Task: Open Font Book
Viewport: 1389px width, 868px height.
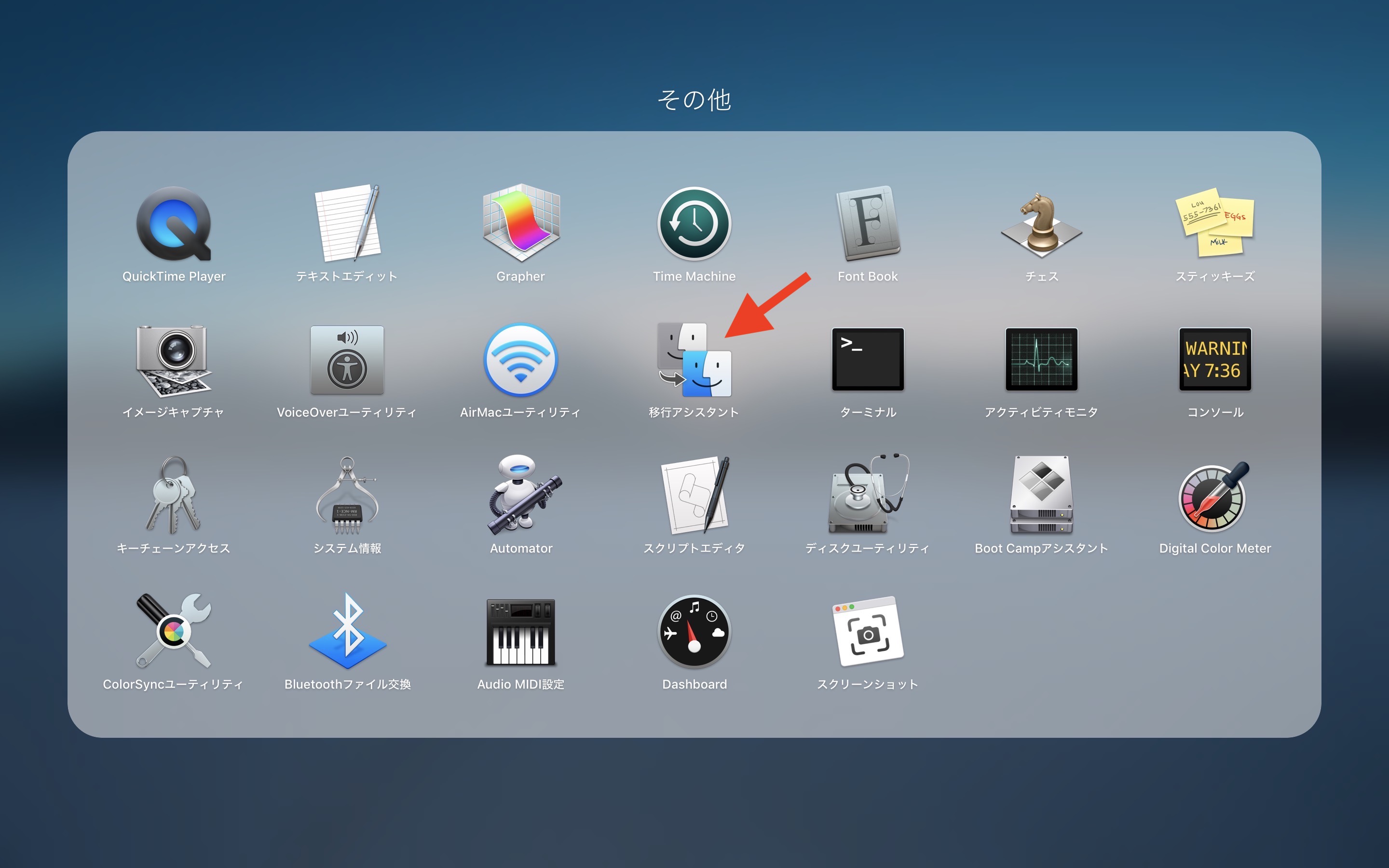Action: (x=868, y=223)
